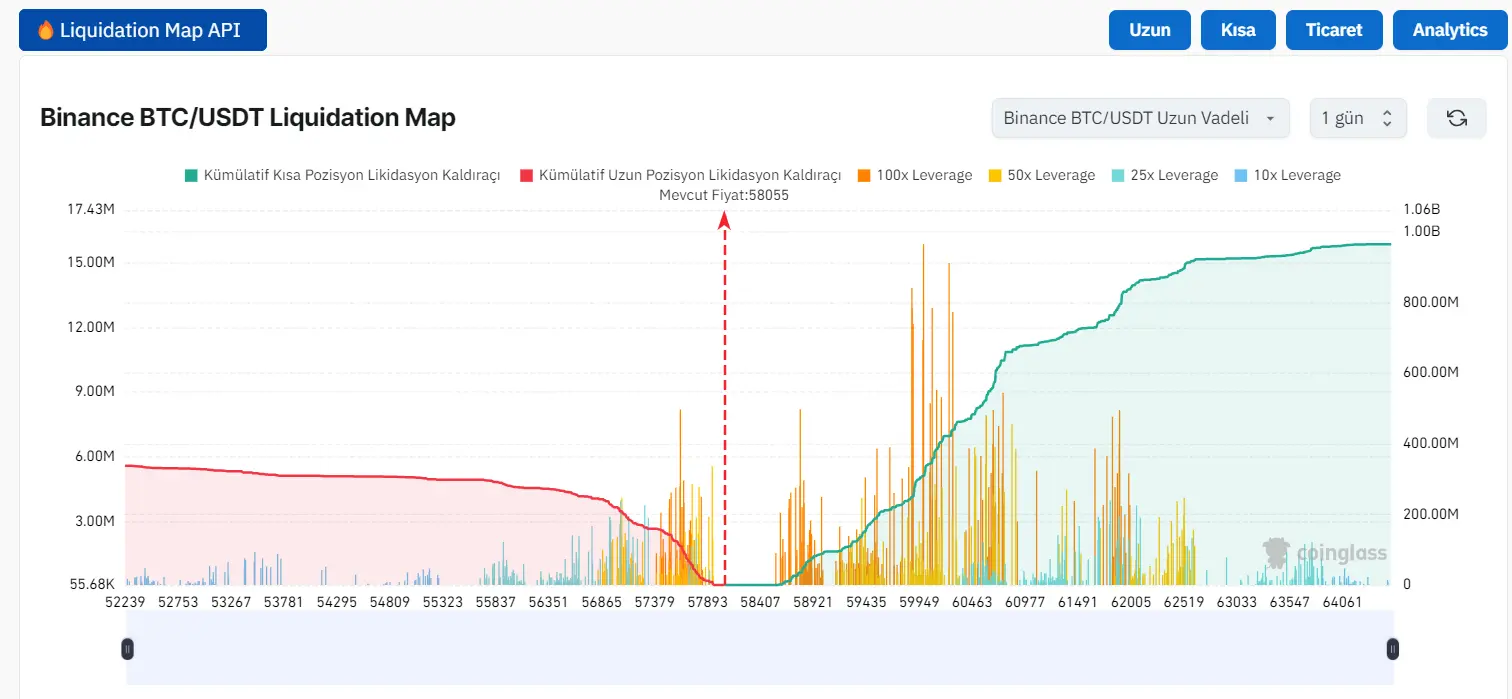Click the 400.00M right axis label
Viewport: 1512px width, 699px height.
1431,443
